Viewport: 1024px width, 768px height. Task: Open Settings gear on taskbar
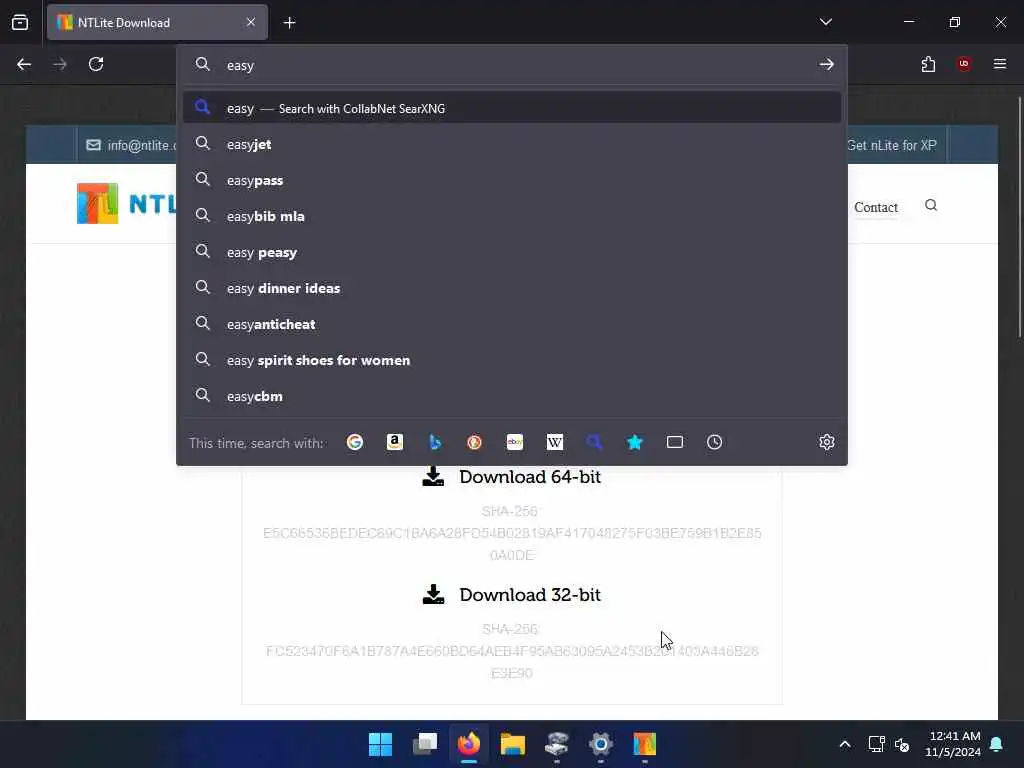pyautogui.click(x=601, y=744)
